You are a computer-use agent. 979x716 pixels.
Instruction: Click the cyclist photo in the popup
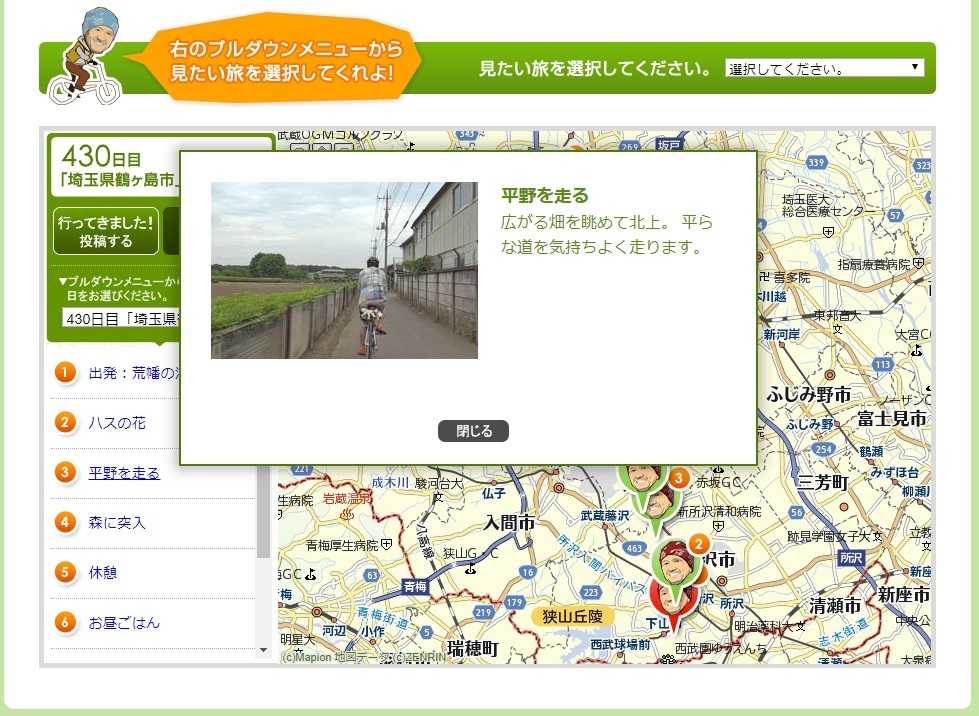click(x=344, y=270)
